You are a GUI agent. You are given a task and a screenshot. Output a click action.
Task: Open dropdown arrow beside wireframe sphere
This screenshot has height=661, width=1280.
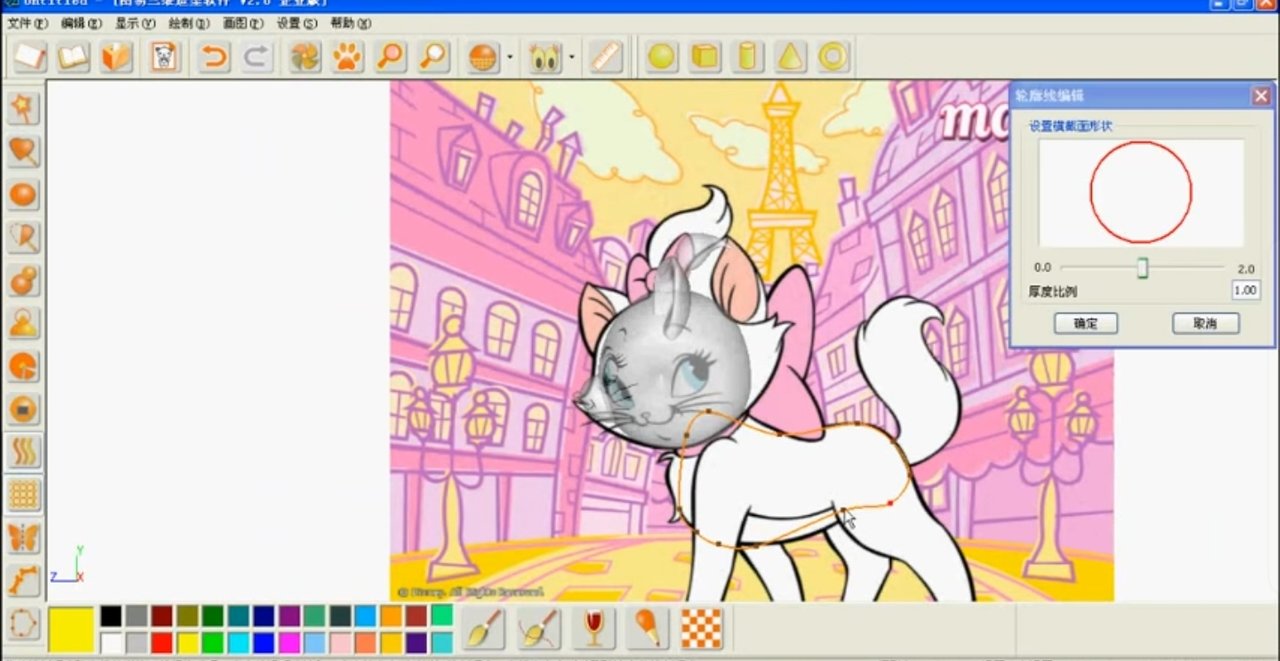tap(509, 57)
